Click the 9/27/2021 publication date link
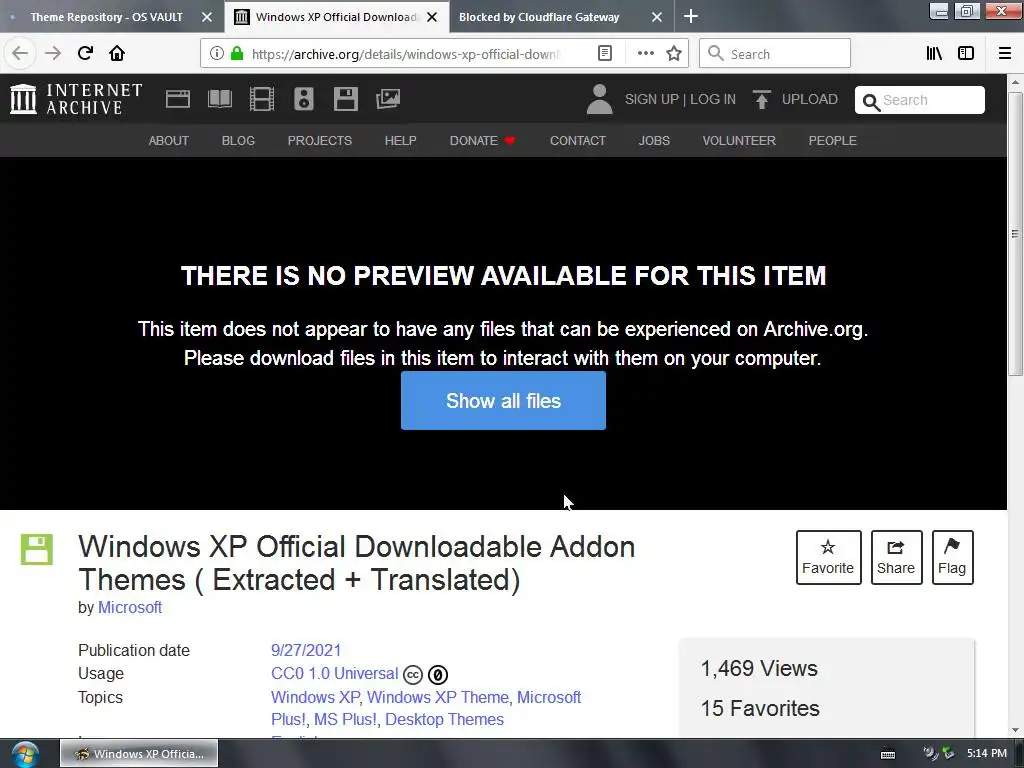This screenshot has height=768, width=1024. point(306,650)
